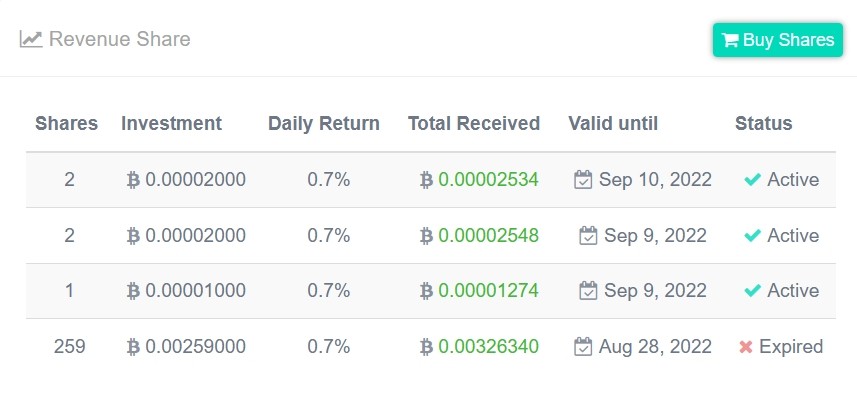Click the Shares column header
Image resolution: width=857 pixels, height=396 pixels.
(67, 123)
